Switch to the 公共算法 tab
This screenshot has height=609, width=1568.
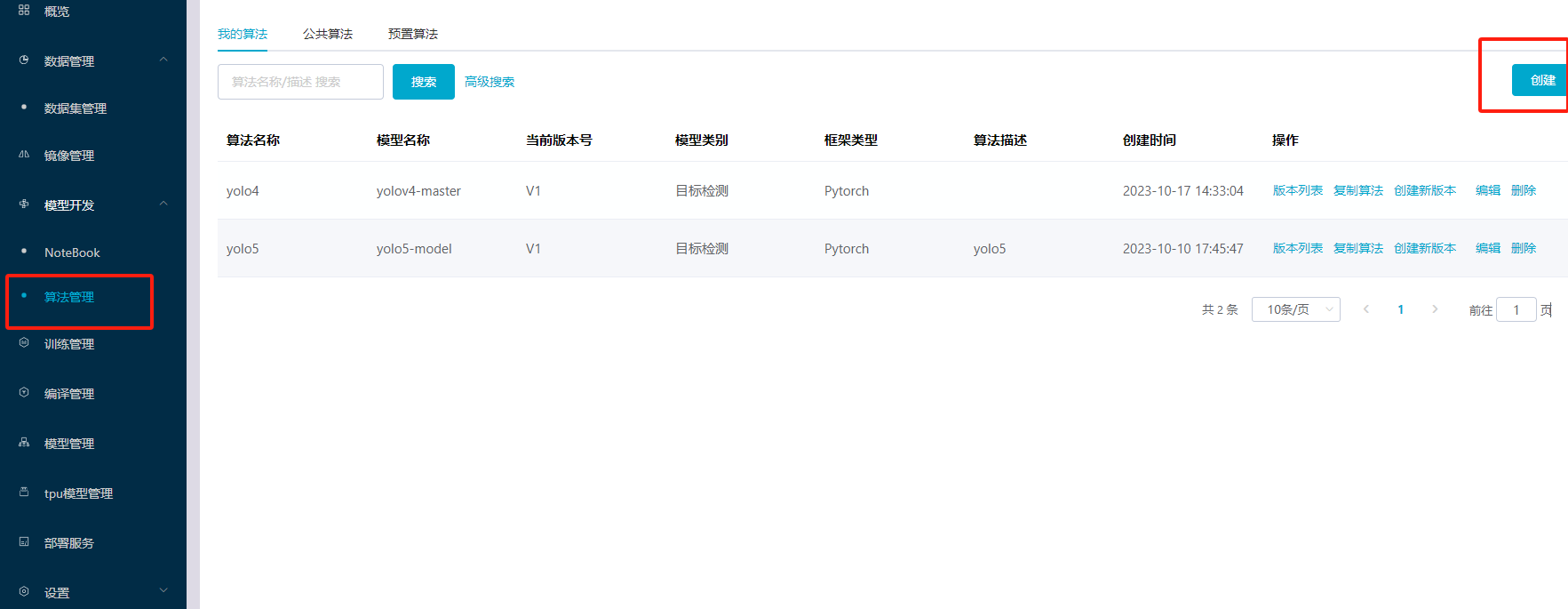(x=327, y=34)
